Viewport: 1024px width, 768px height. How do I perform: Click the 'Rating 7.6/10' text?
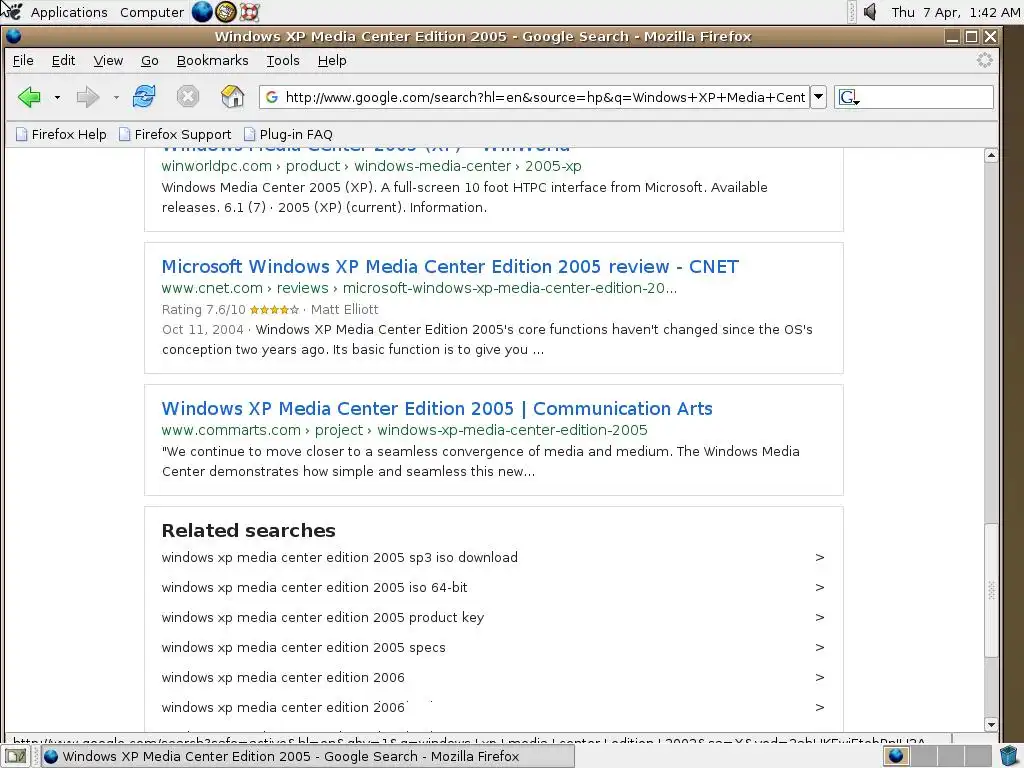click(204, 310)
